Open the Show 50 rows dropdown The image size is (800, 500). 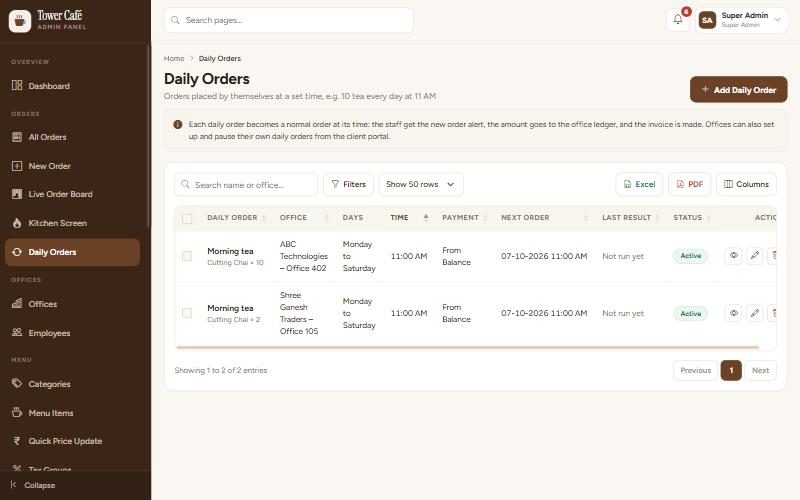coord(421,184)
